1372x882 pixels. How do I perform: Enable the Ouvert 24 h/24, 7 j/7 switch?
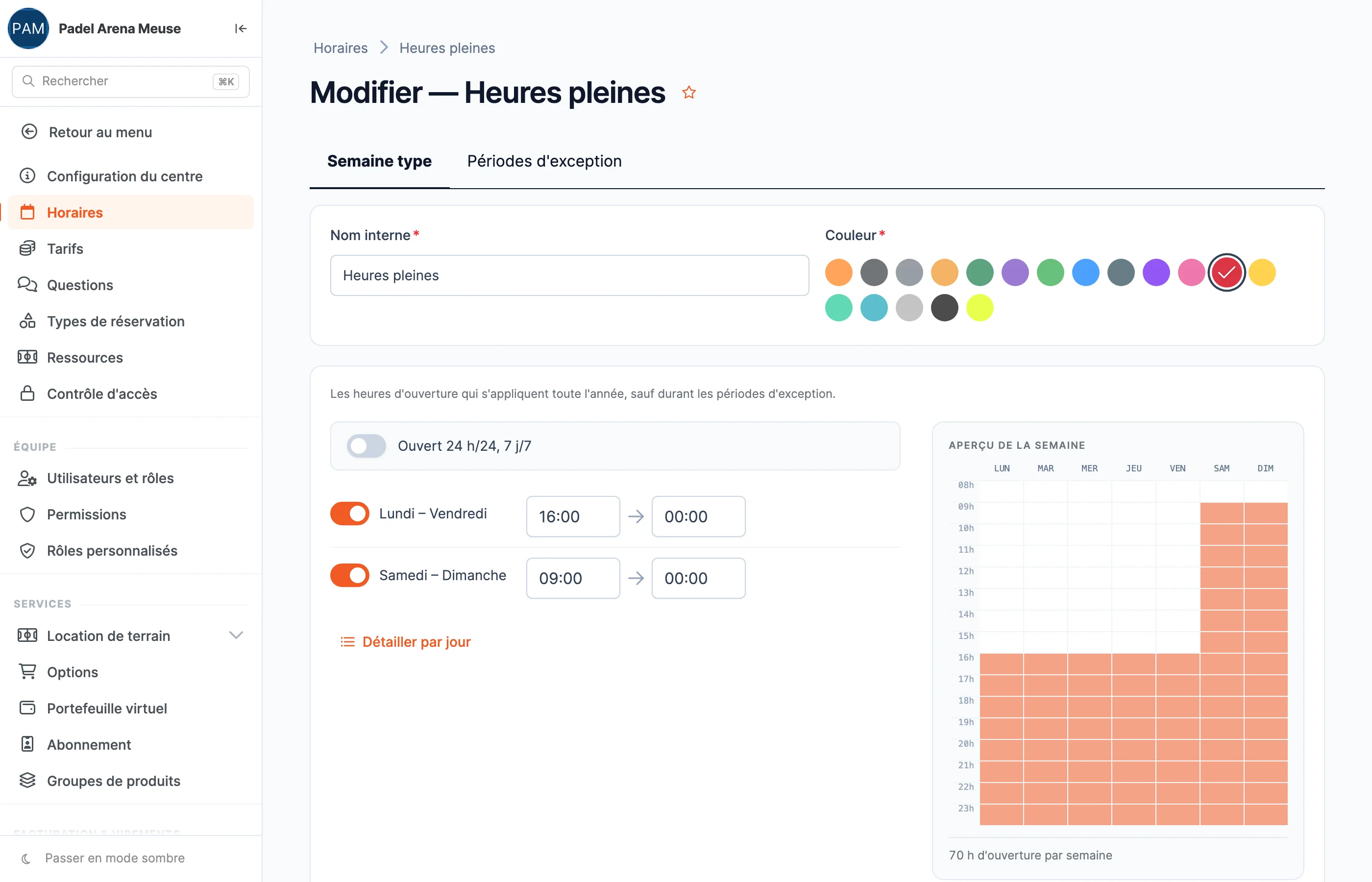tap(367, 446)
